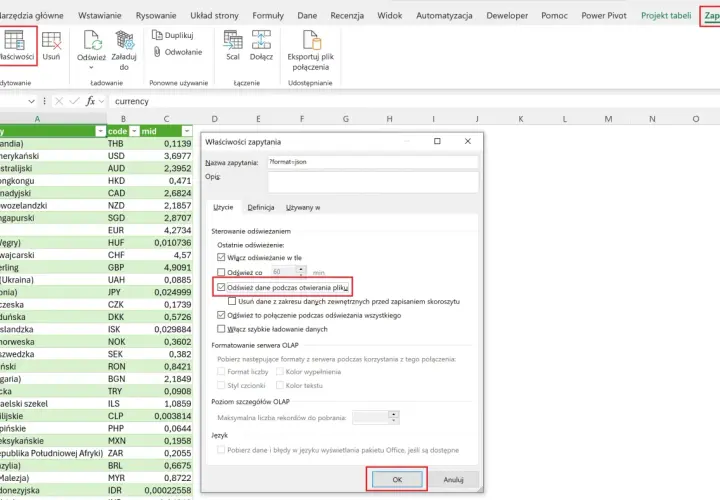
Task: Enable Włącz szybkie ładowanie danych
Action: [221, 329]
